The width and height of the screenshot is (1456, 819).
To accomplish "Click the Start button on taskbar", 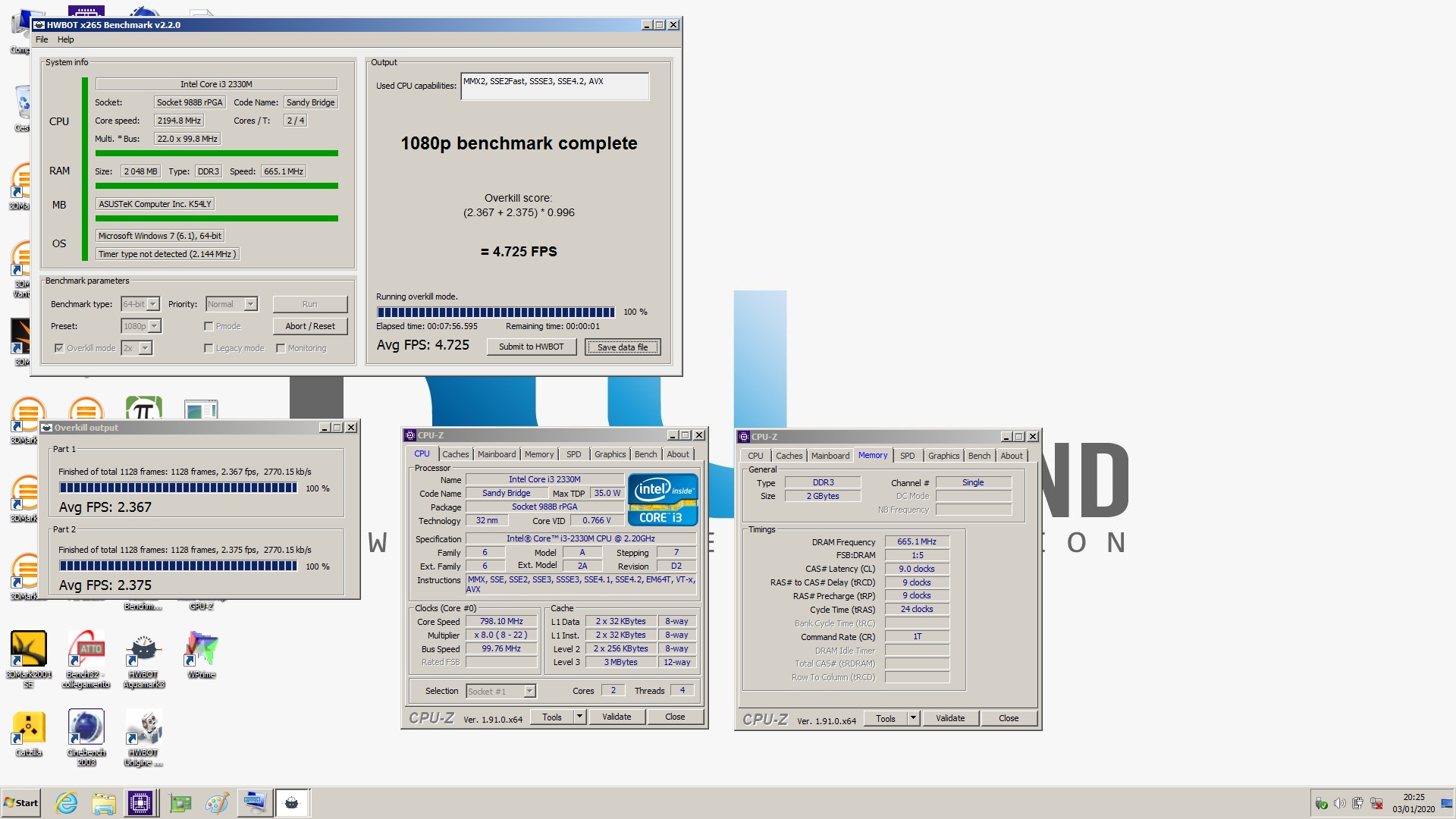I will 21,803.
